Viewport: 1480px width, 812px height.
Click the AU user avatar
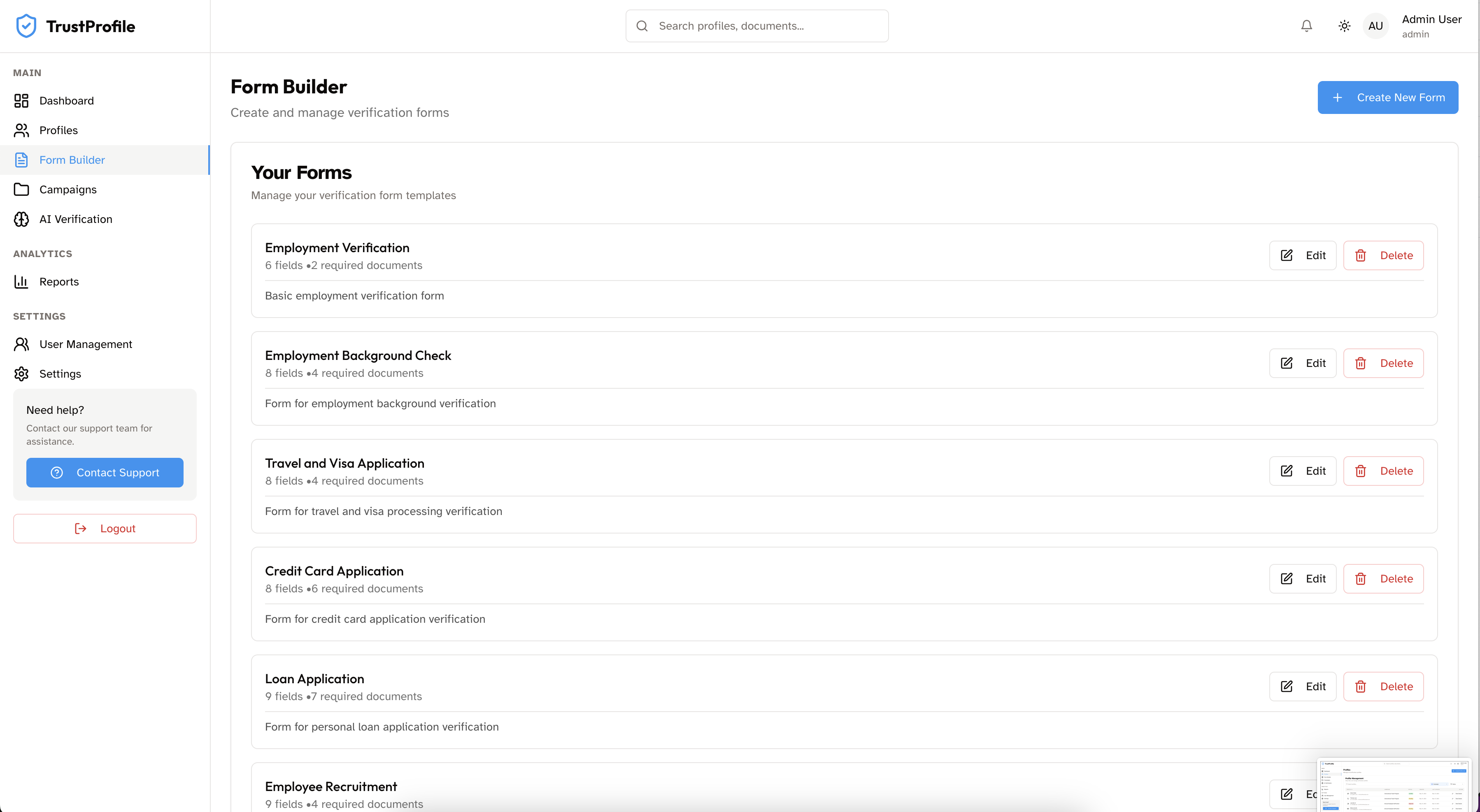[1375, 26]
